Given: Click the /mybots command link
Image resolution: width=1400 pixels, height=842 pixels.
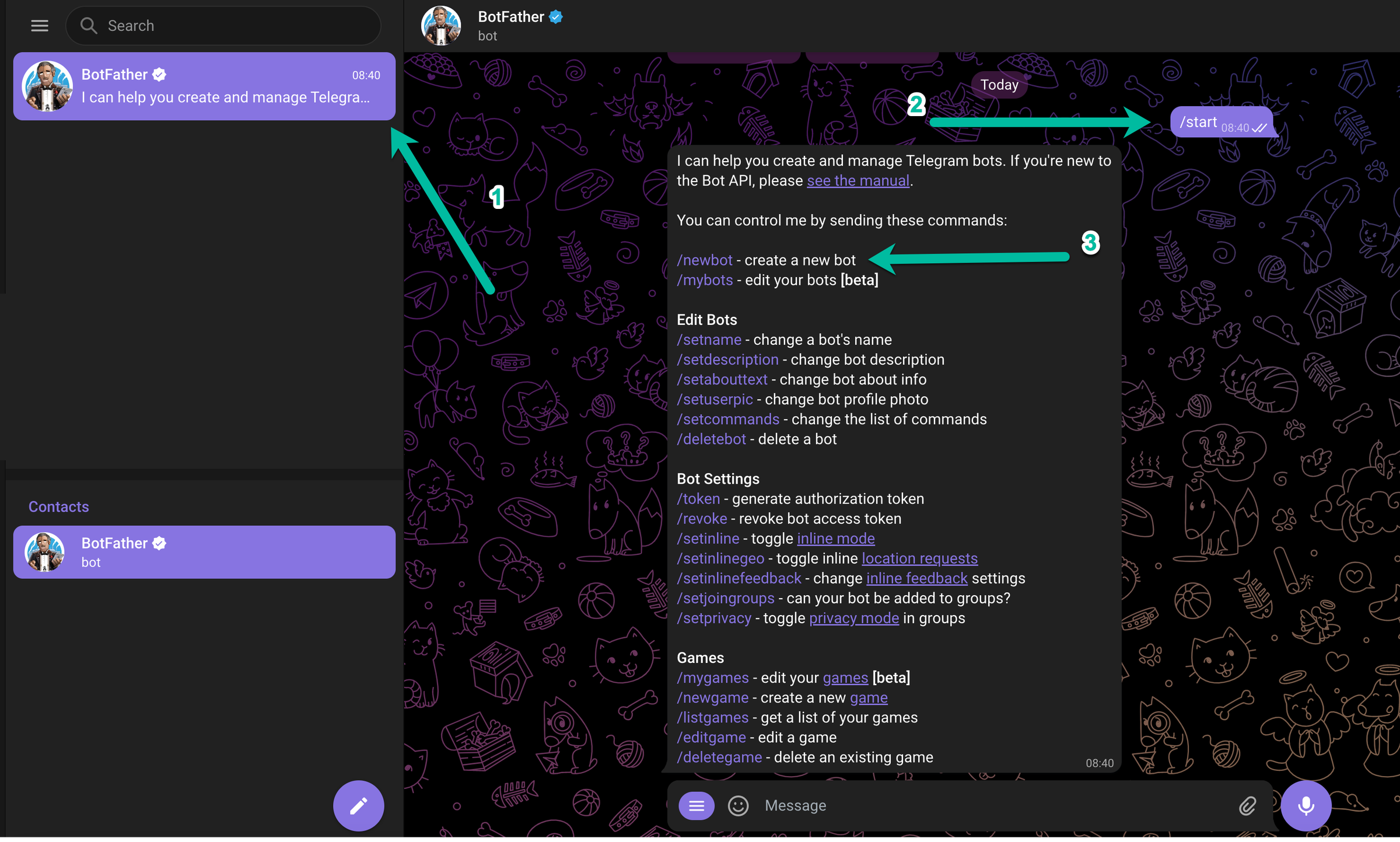Looking at the screenshot, I should 705,280.
